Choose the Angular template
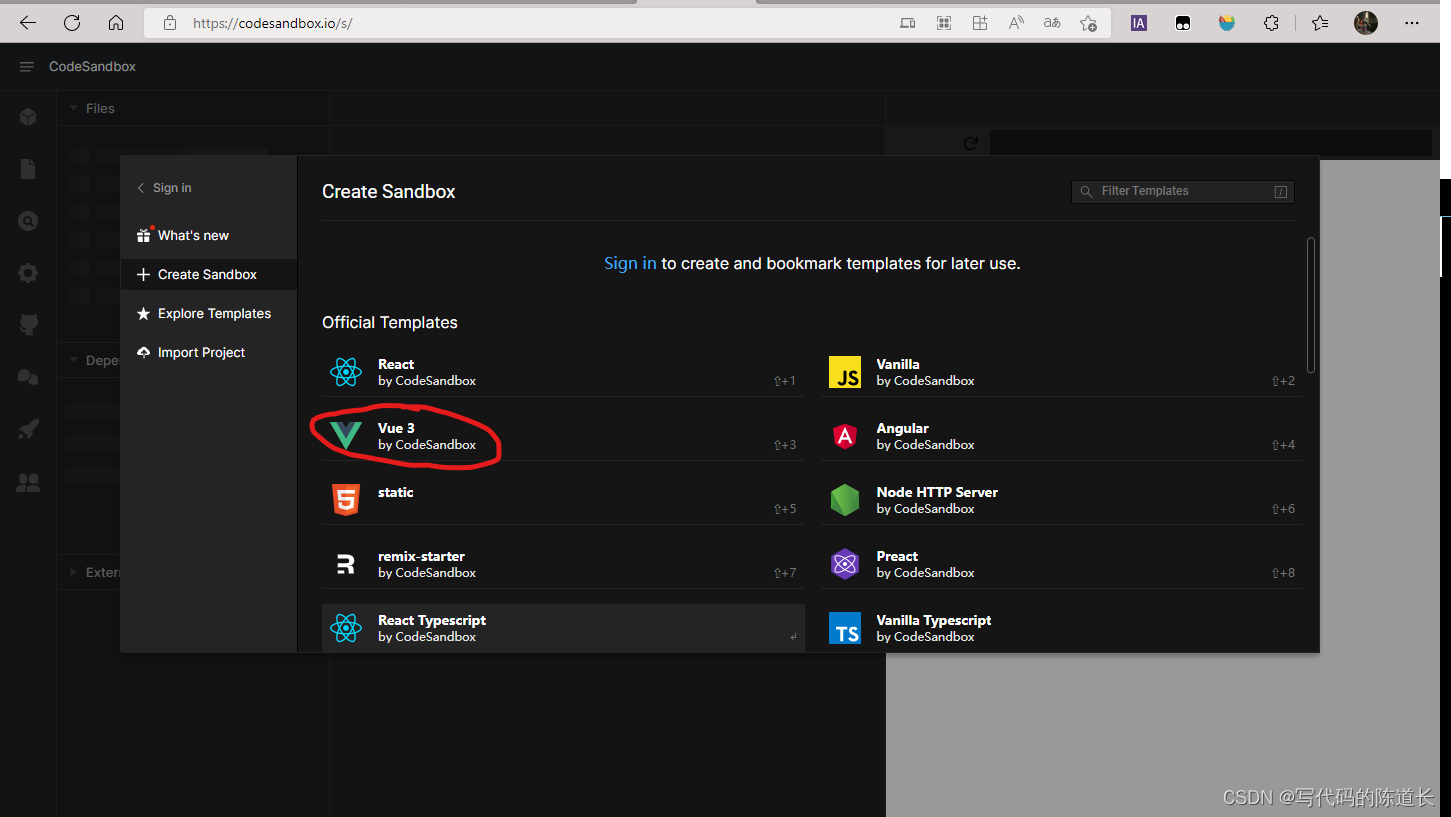Image resolution: width=1451 pixels, height=817 pixels. (x=1062, y=436)
